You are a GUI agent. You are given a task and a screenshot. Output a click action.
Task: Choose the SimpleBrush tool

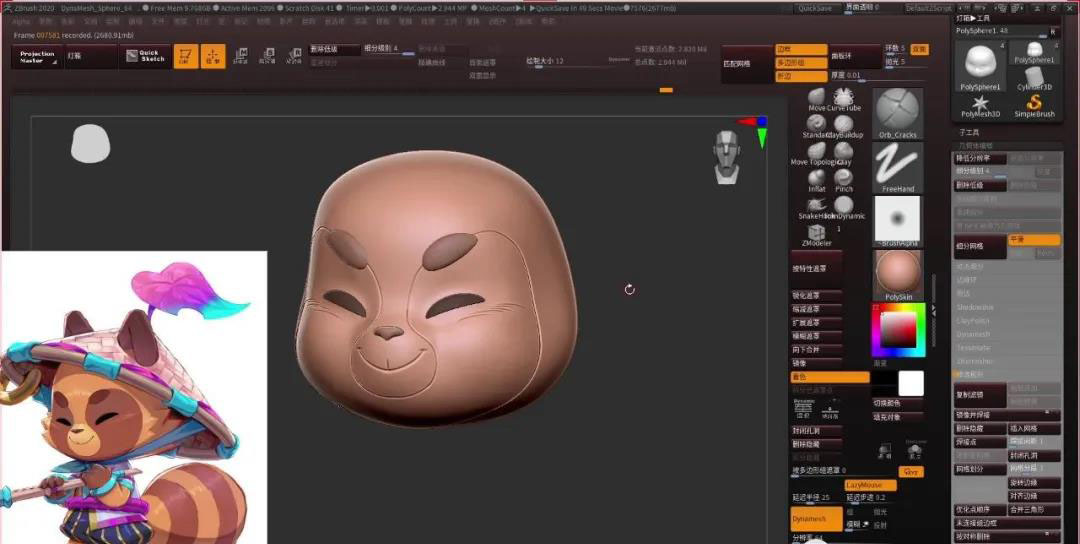[x=1034, y=105]
